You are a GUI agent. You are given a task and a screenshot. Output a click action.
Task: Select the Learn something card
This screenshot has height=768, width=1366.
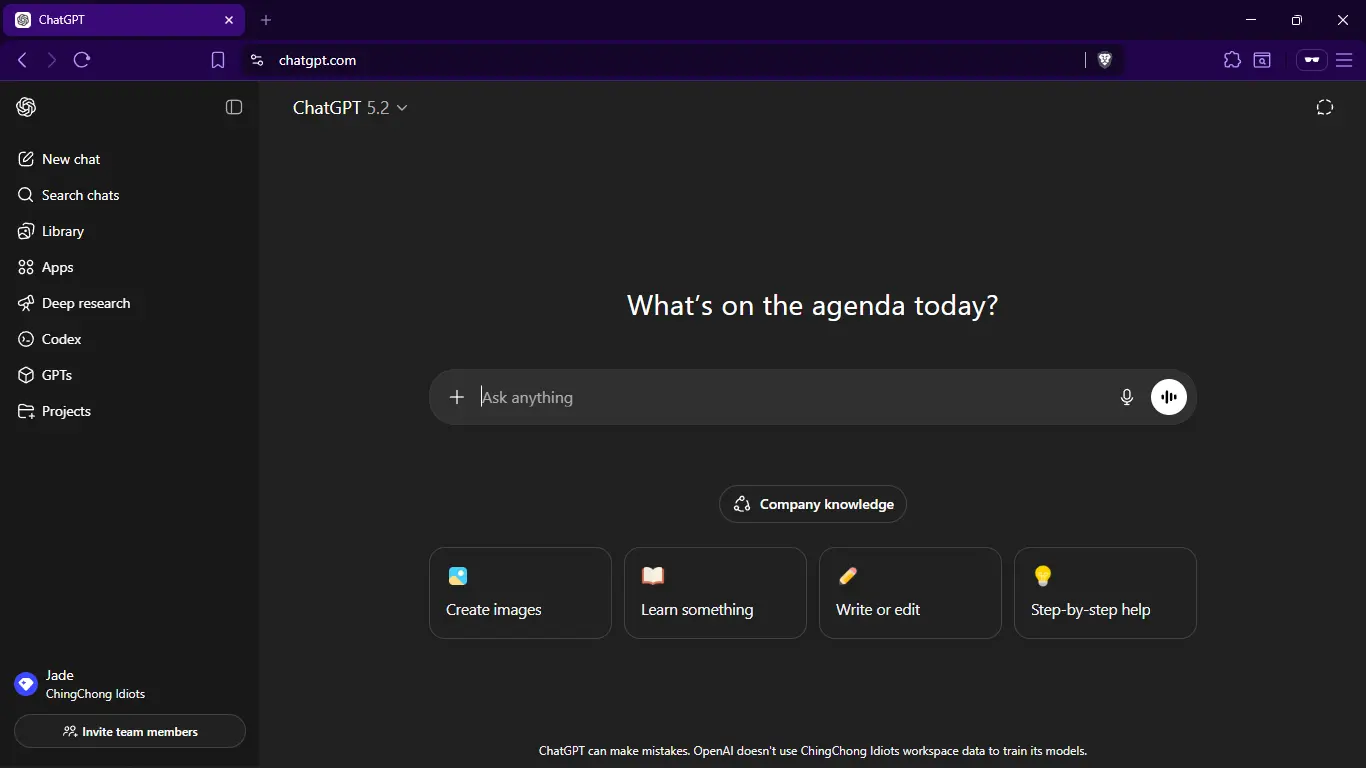point(715,593)
